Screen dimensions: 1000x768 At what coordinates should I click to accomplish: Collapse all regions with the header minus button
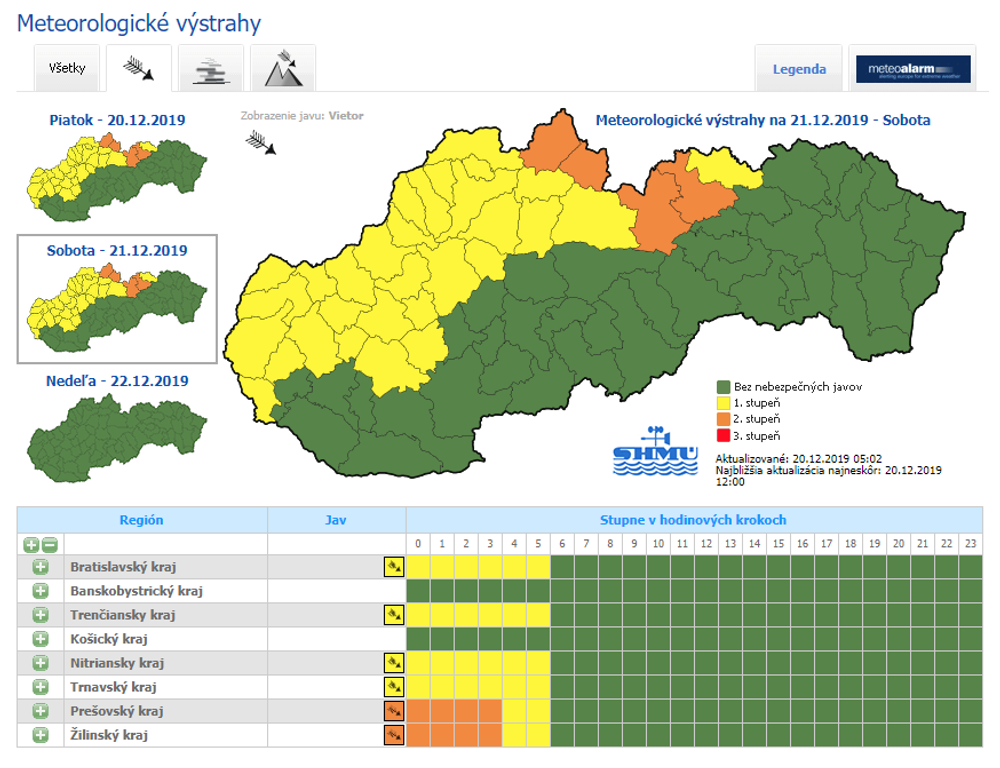tap(49, 545)
